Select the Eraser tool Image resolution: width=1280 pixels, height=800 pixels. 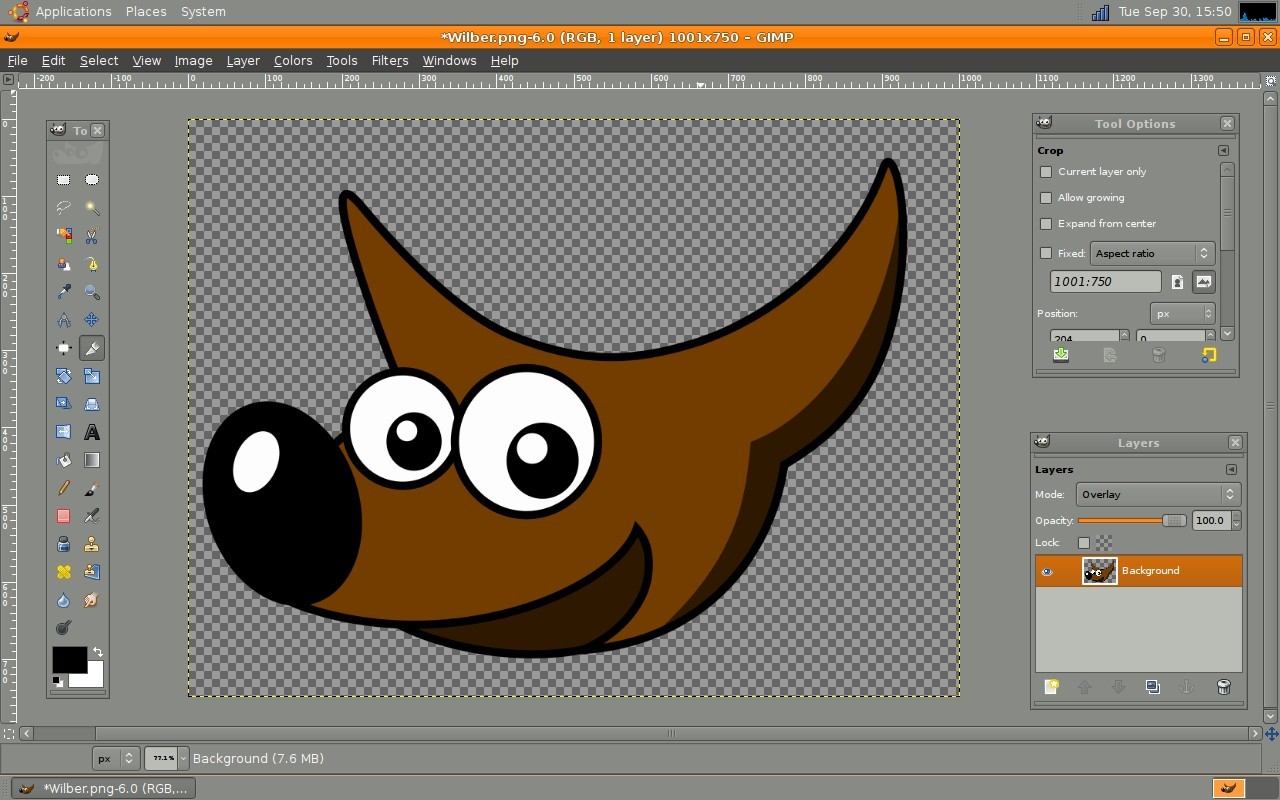pyautogui.click(x=63, y=516)
